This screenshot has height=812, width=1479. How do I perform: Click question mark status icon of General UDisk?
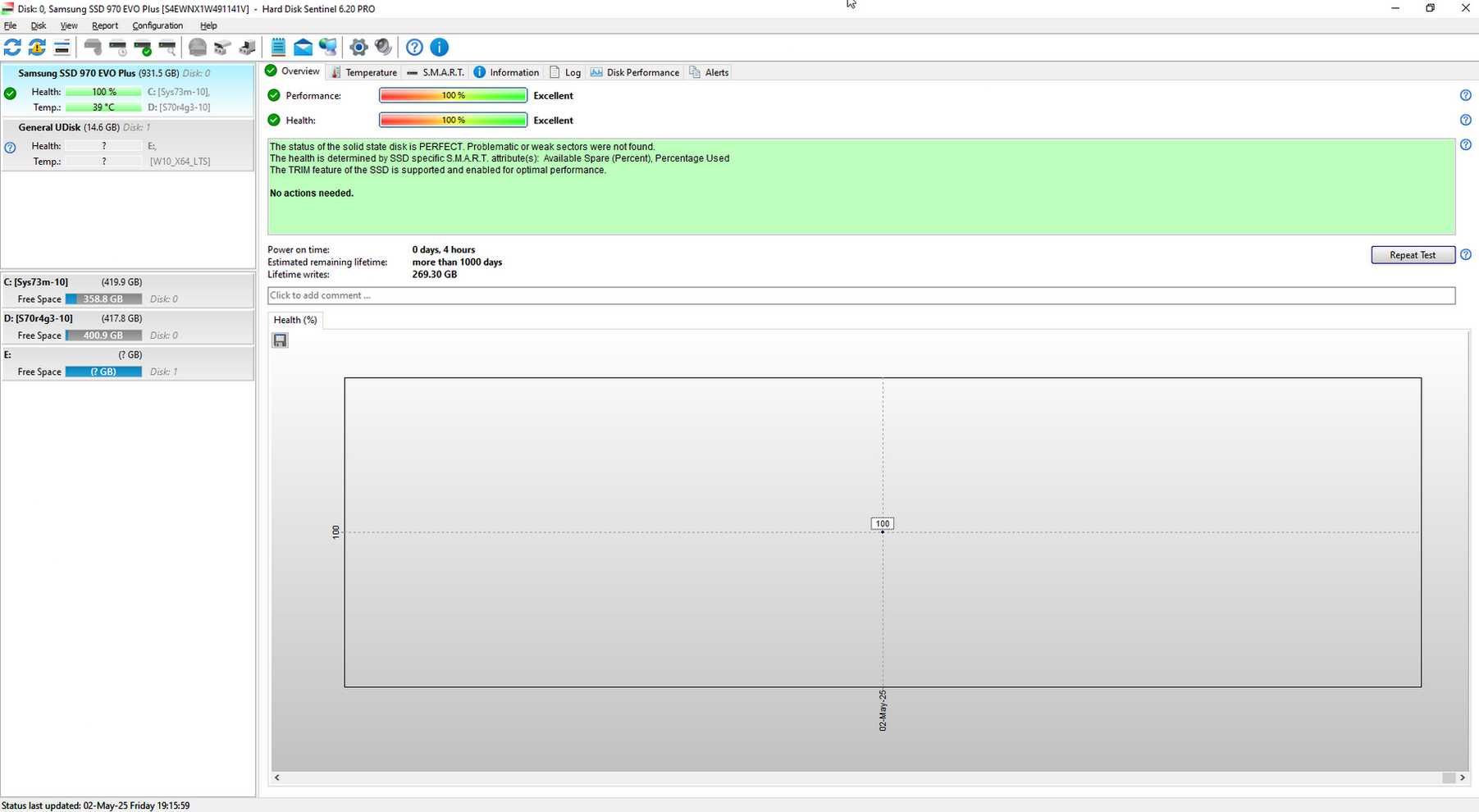coord(10,148)
